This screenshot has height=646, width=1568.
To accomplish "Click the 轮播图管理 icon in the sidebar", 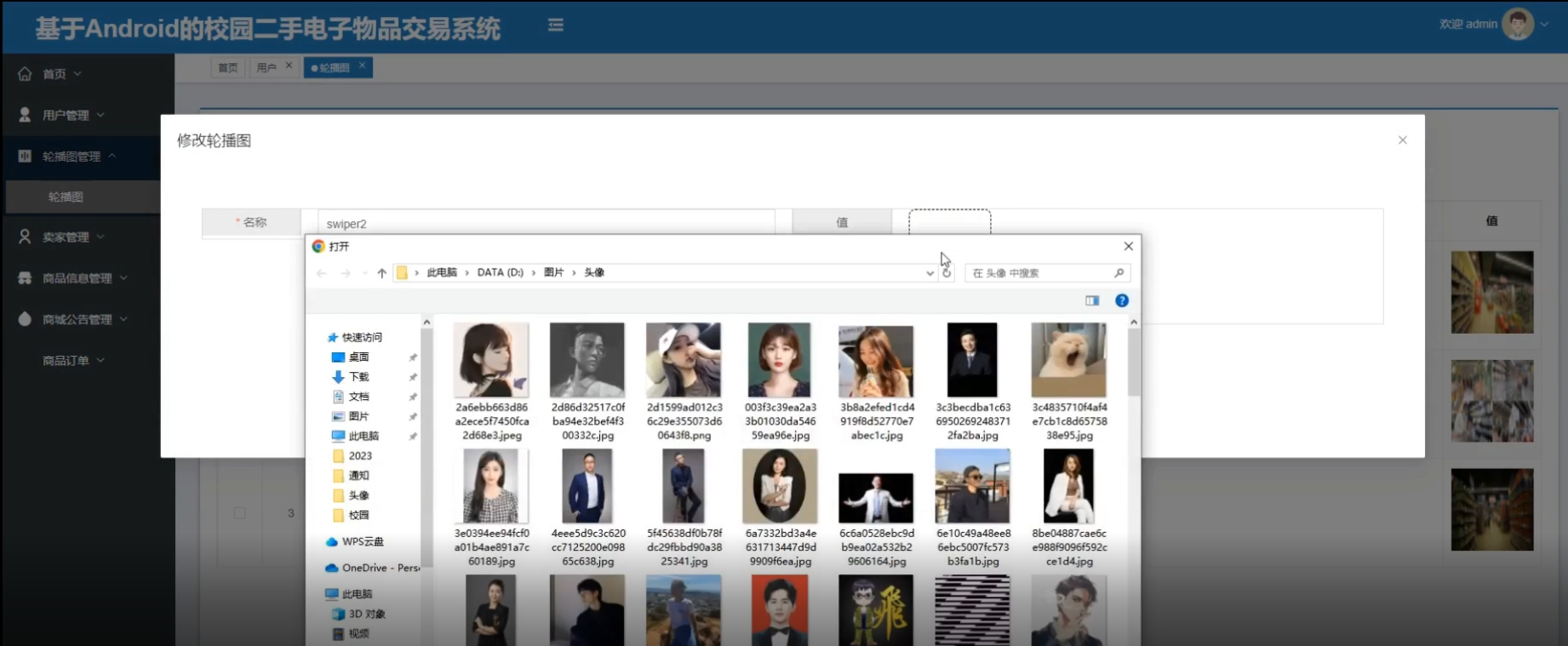I will click(25, 156).
